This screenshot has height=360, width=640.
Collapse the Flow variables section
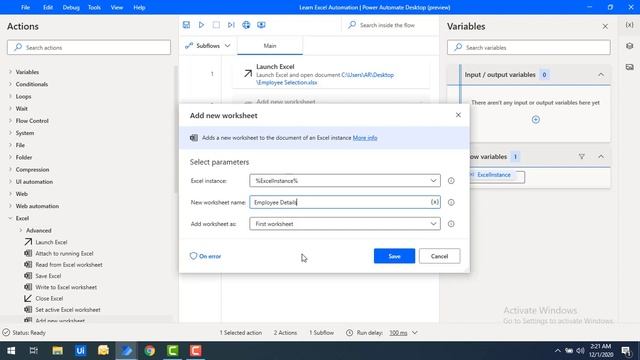tap(601, 156)
